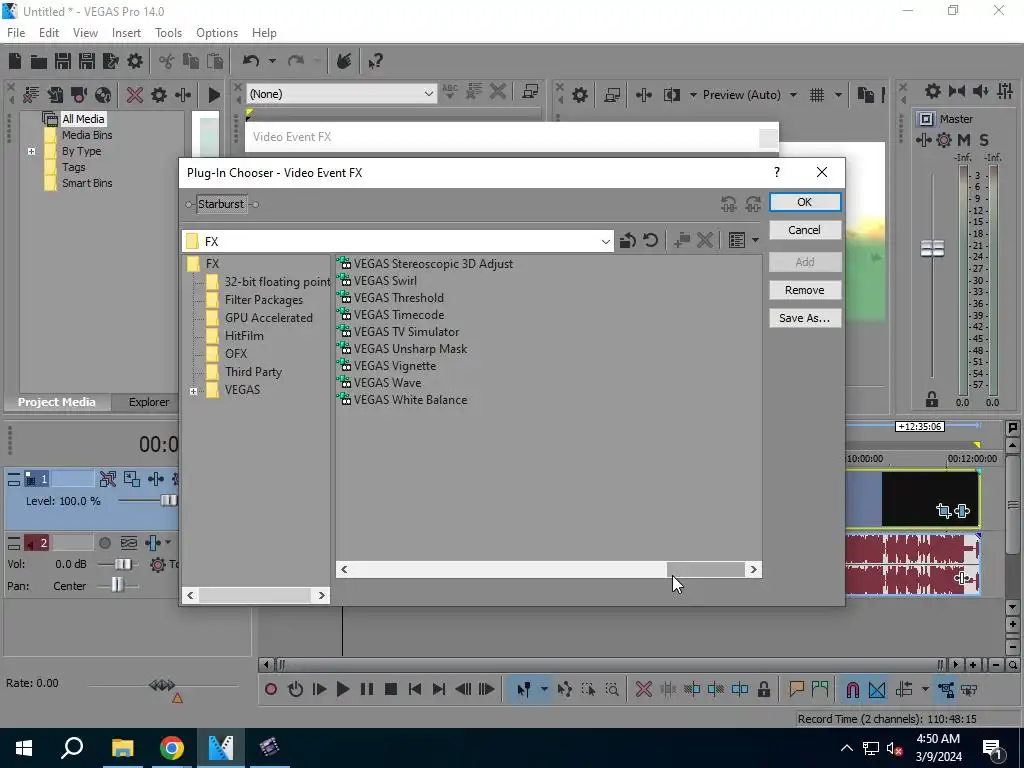Open the FX folder path dropdown
Viewport: 1024px width, 768px height.
click(605, 242)
